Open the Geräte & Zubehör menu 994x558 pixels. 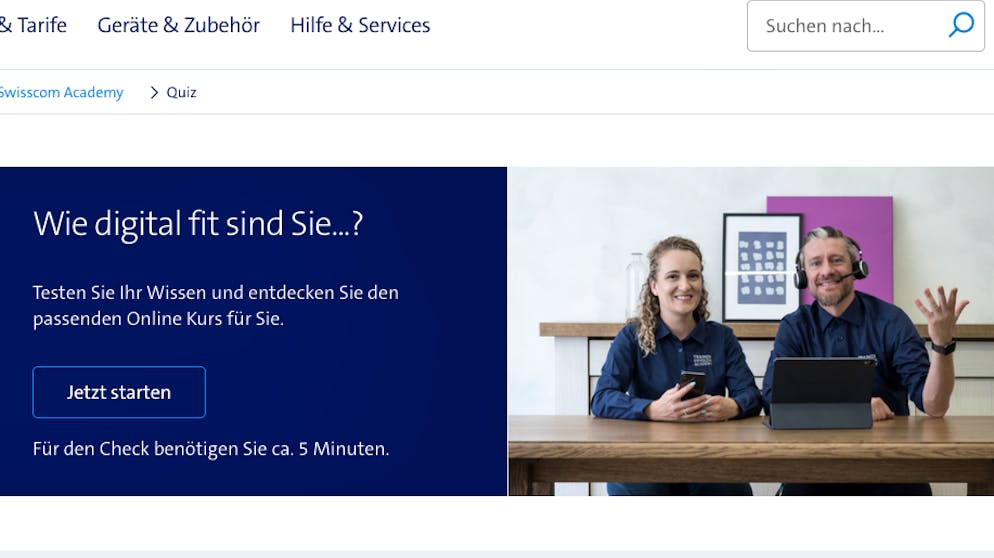tap(179, 25)
